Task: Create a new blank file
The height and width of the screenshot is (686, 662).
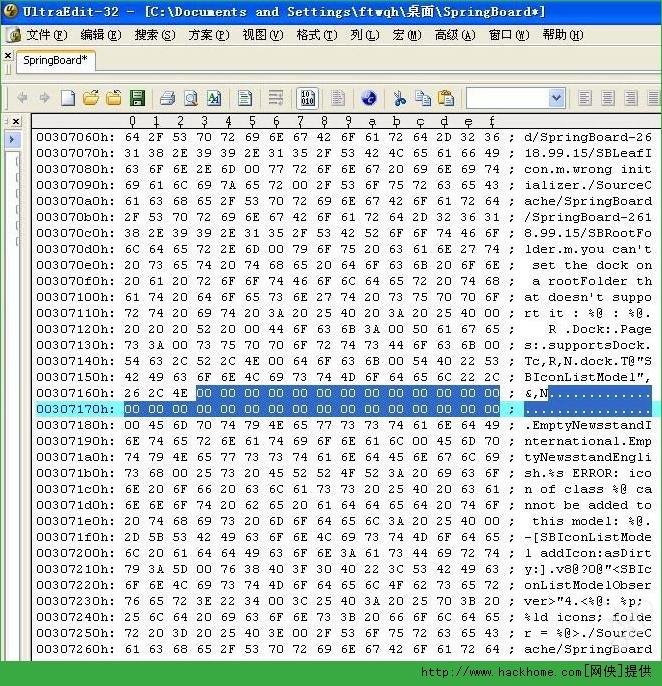Action: coord(68,98)
